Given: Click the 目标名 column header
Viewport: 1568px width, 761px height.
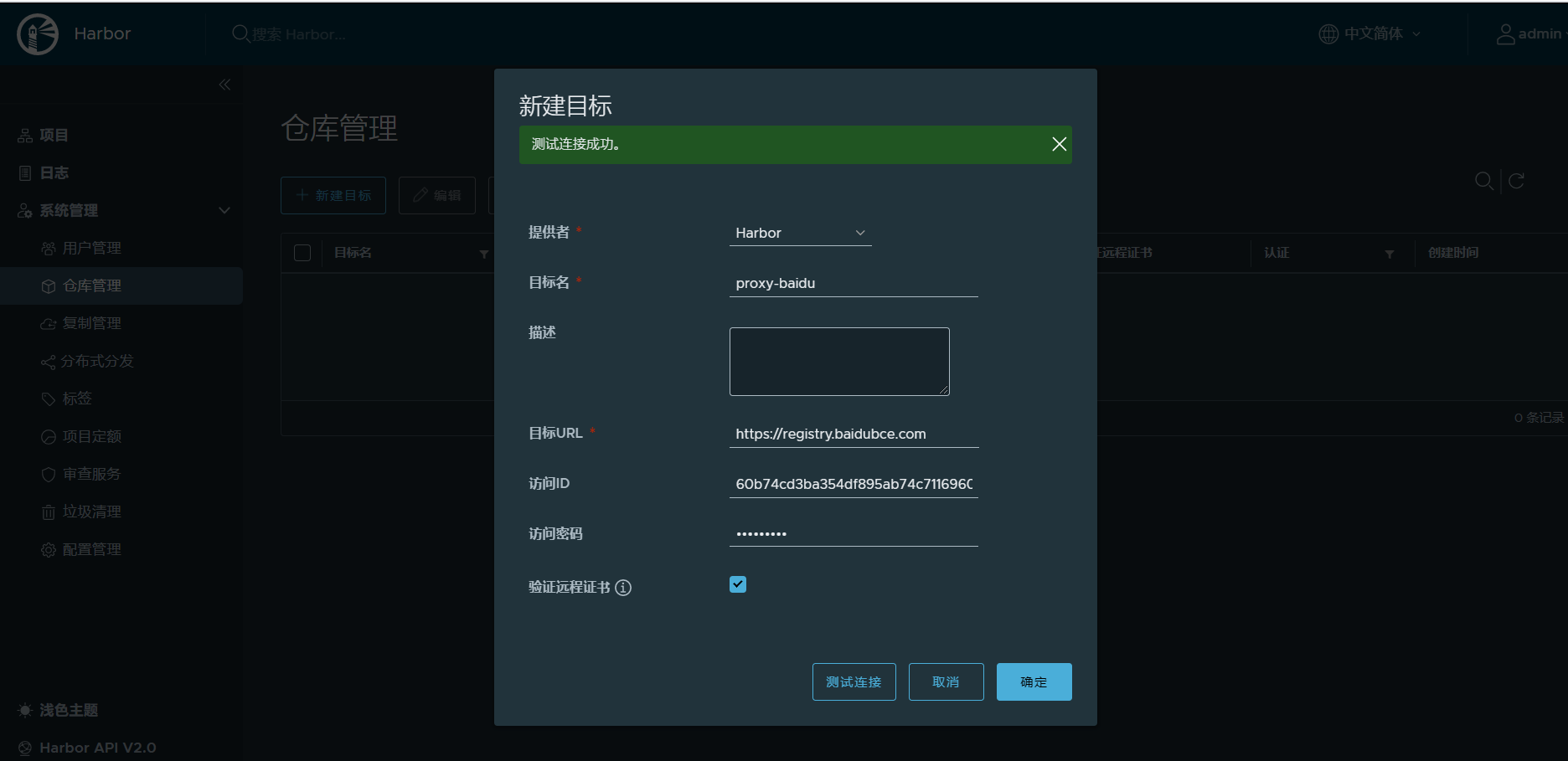Looking at the screenshot, I should click(353, 253).
